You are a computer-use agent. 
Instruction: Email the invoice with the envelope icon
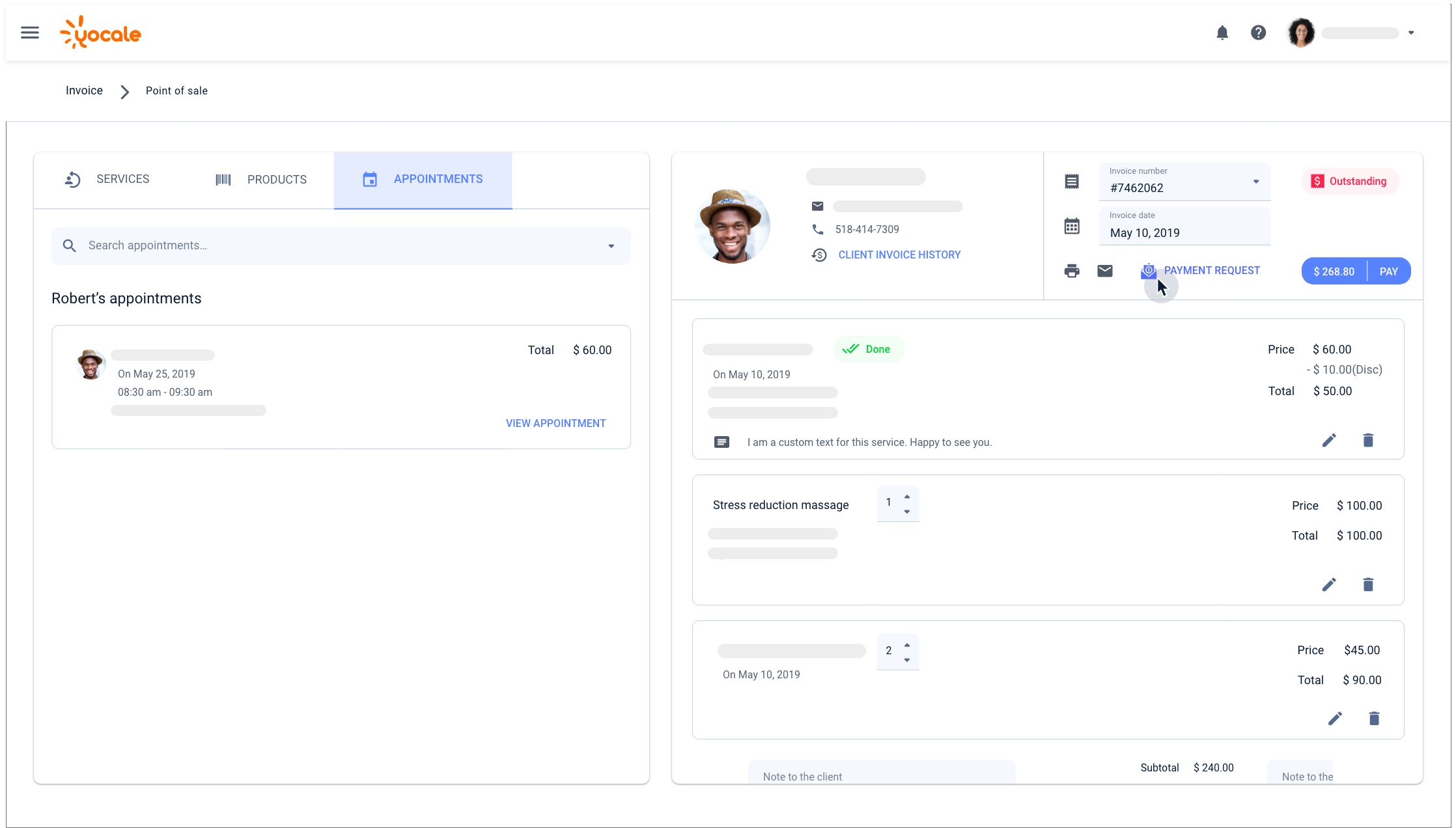1105,271
